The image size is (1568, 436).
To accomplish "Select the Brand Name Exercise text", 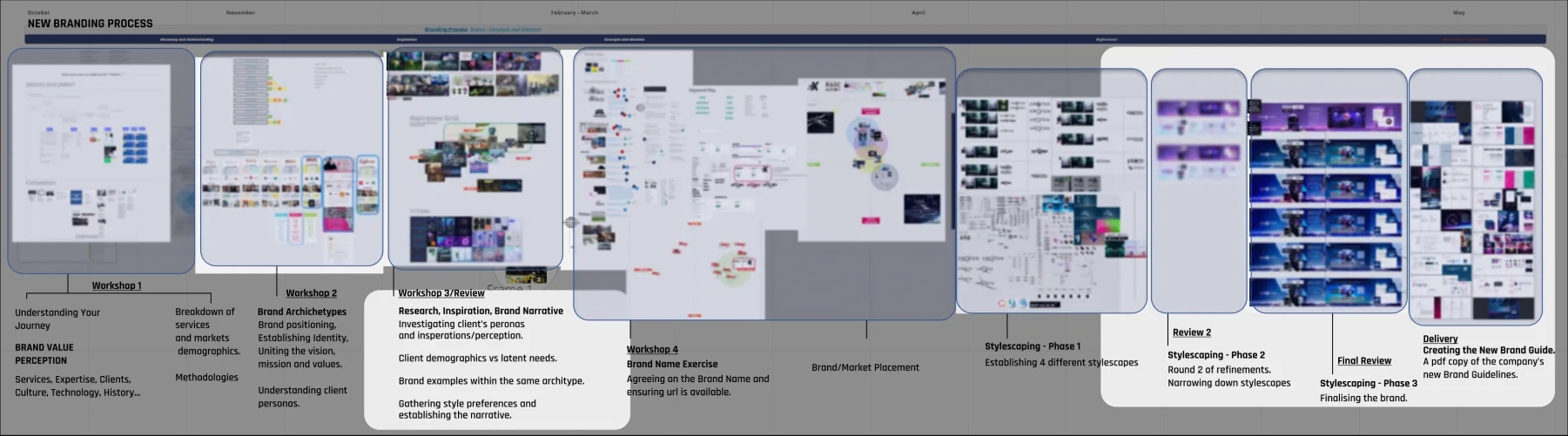I will click(672, 364).
